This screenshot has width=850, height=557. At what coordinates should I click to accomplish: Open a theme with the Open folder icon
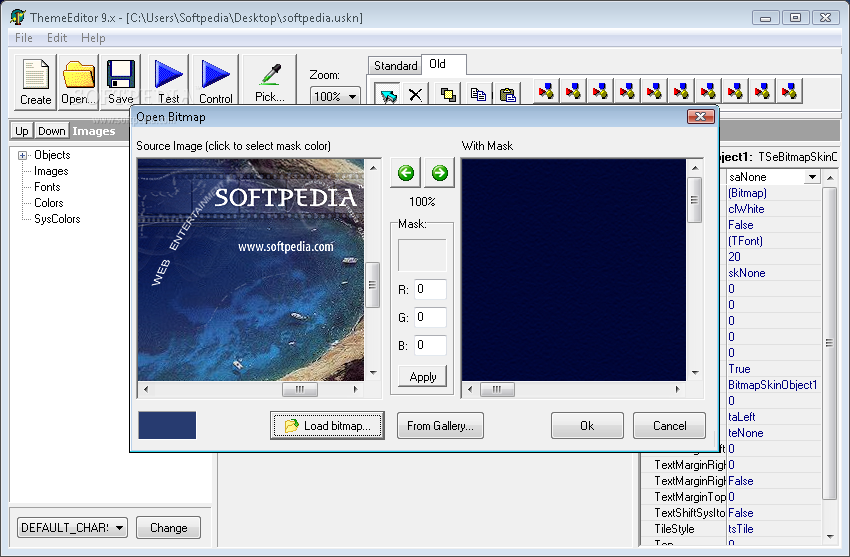[79, 82]
